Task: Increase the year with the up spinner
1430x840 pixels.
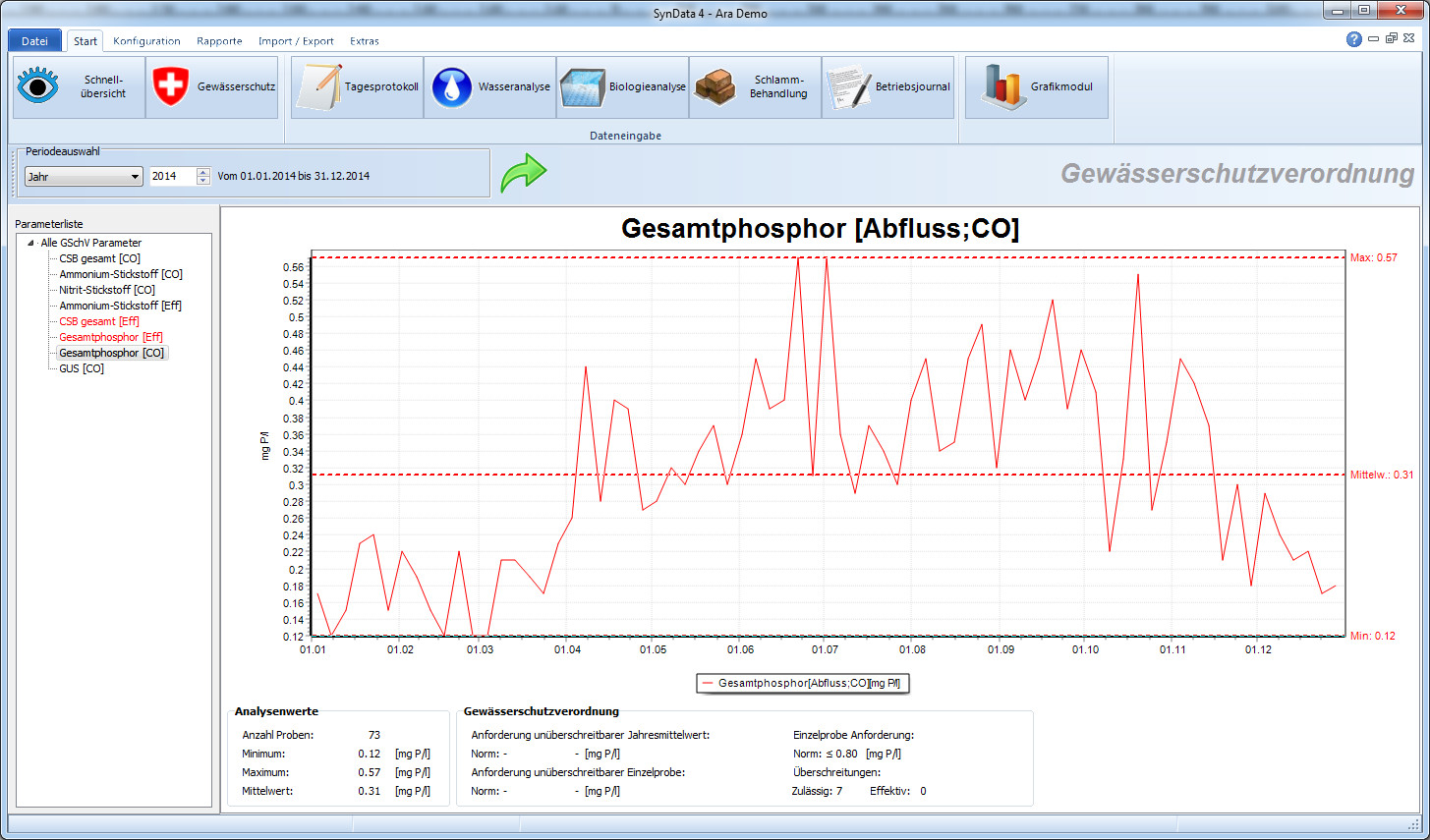Action: point(203,172)
